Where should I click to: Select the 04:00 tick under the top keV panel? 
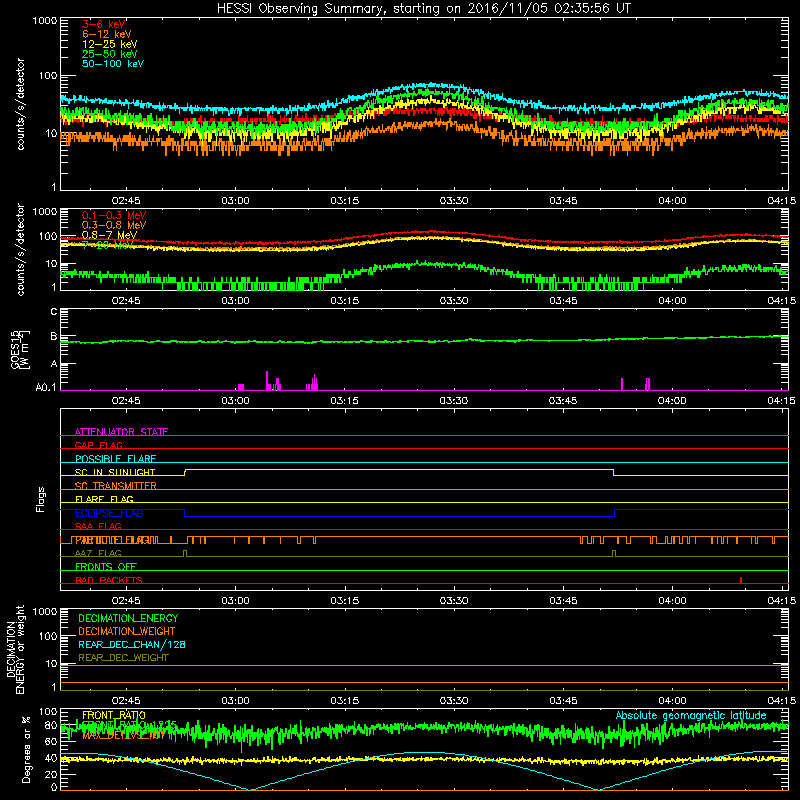click(672, 201)
